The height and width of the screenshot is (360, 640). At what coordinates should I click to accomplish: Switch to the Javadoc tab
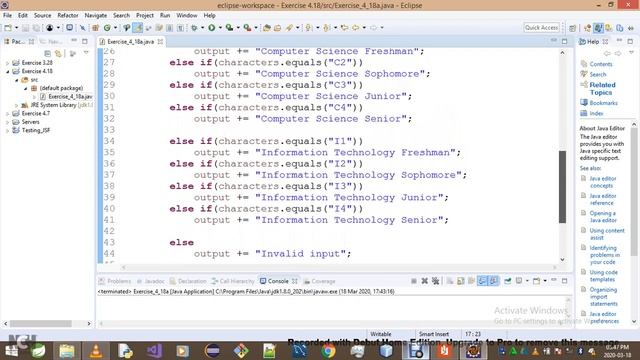(x=151, y=281)
